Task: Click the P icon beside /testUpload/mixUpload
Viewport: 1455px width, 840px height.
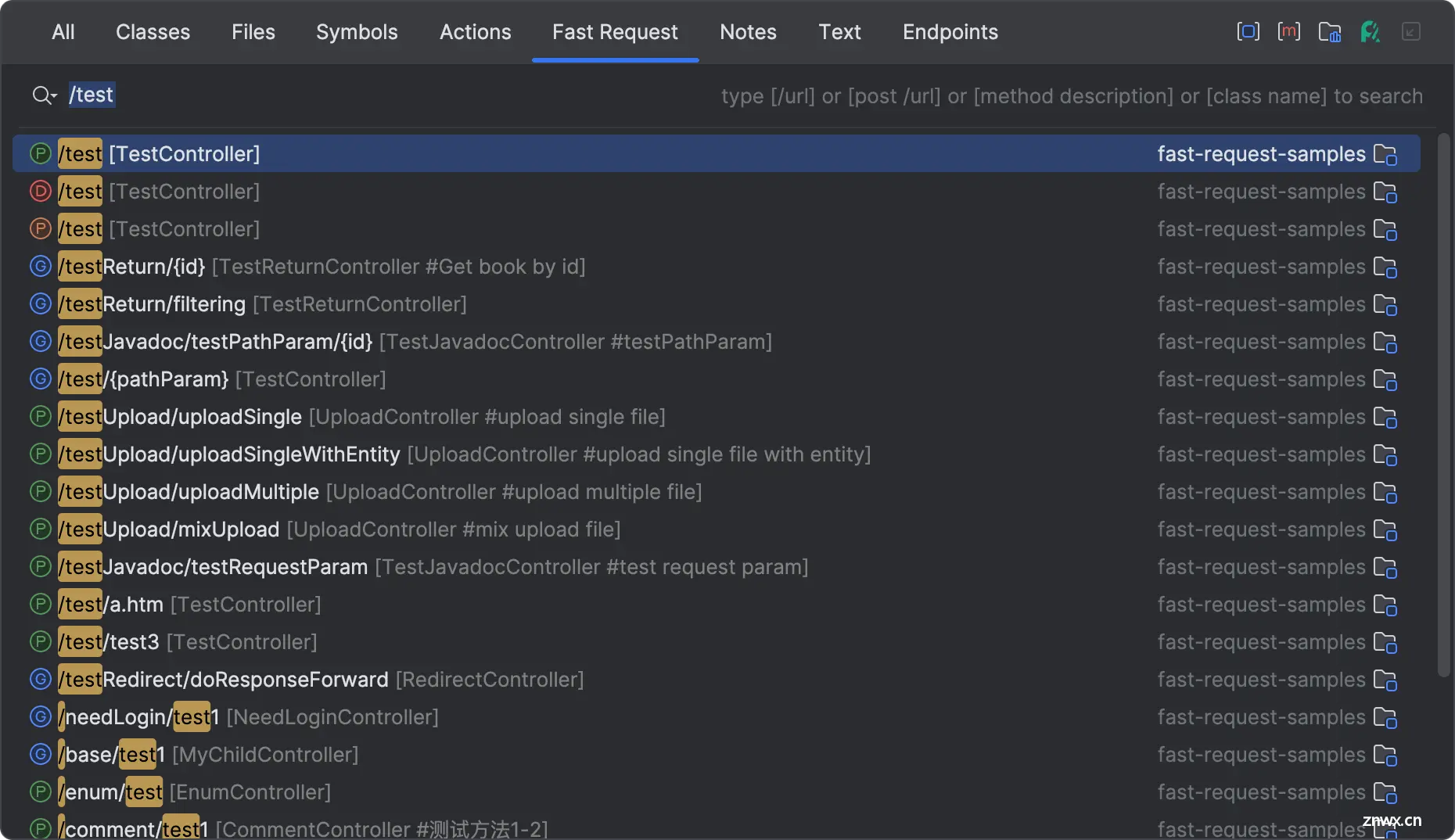Action: click(x=41, y=529)
